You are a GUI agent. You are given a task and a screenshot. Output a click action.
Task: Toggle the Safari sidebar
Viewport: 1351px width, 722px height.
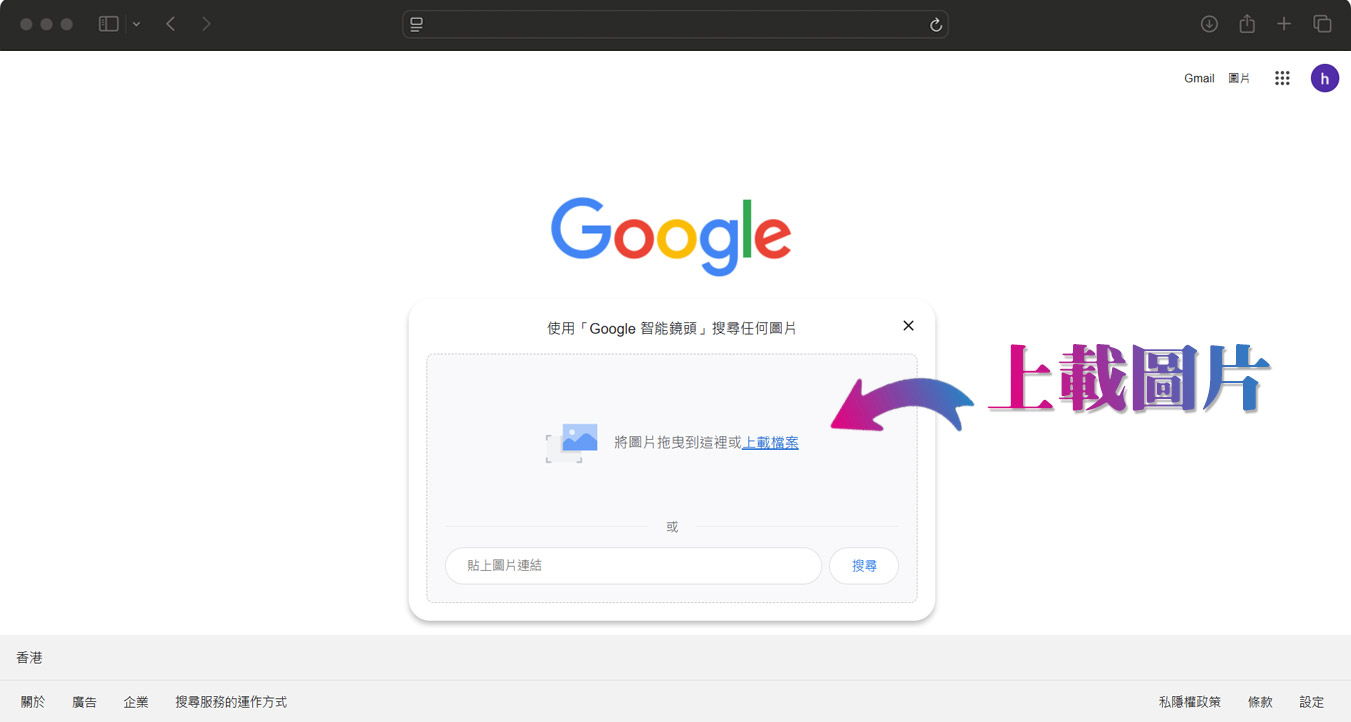pyautogui.click(x=109, y=24)
